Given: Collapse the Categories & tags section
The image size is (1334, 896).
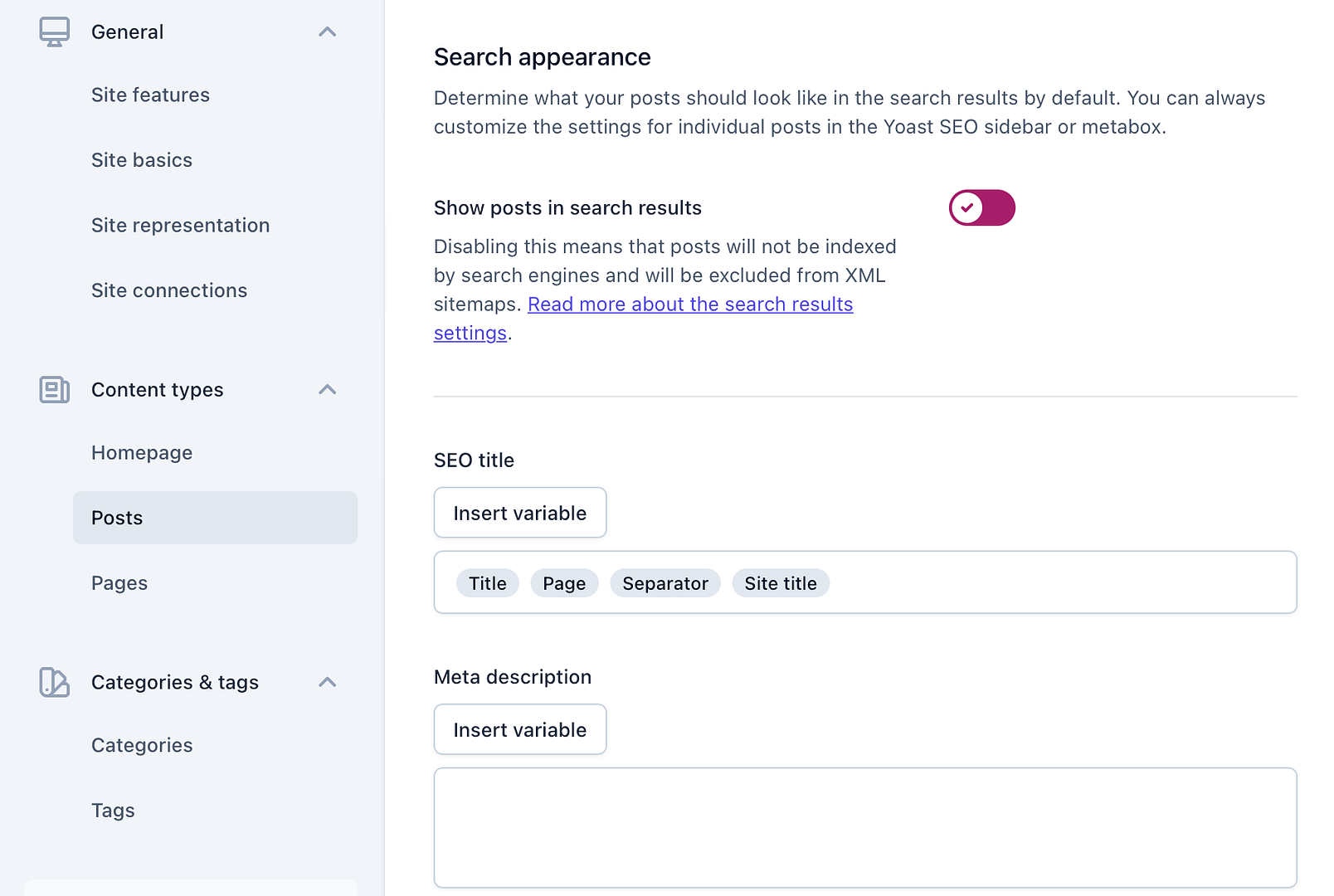Looking at the screenshot, I should click(328, 682).
